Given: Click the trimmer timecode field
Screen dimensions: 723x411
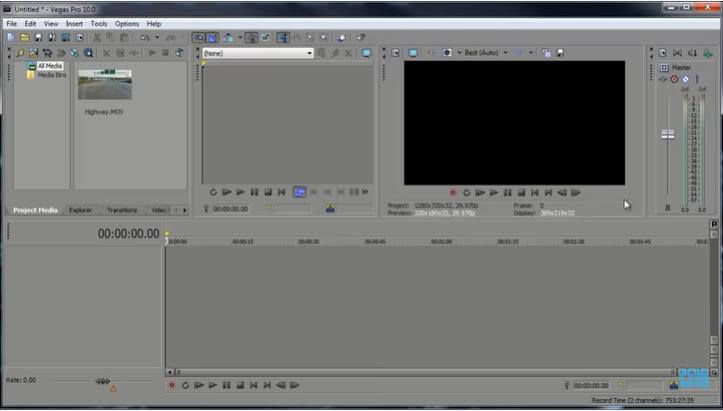Looking at the screenshot, I should click(231, 209).
